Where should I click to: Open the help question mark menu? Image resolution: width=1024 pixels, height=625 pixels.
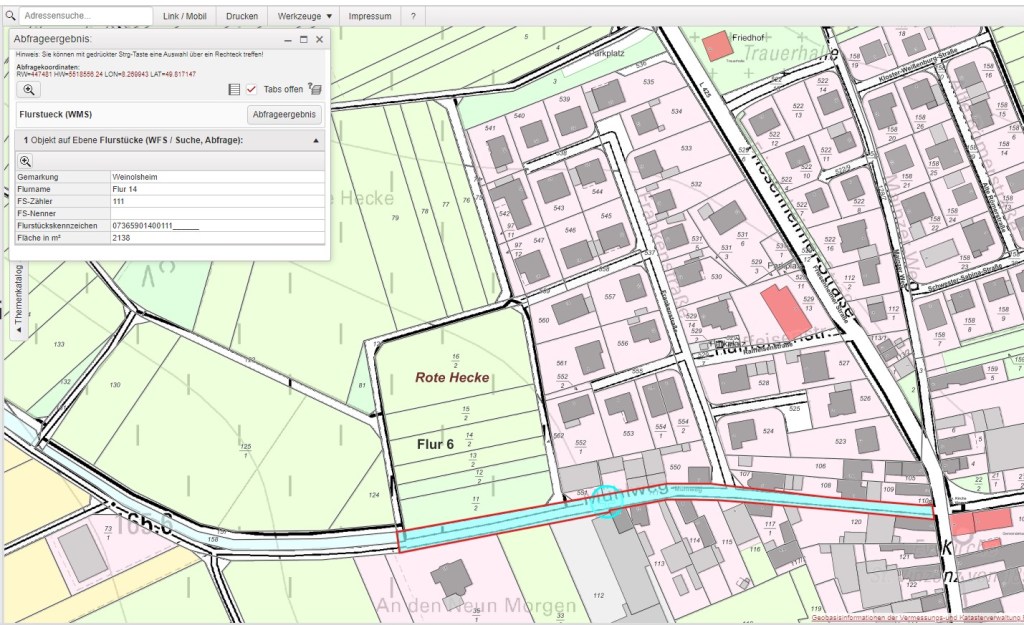[412, 17]
